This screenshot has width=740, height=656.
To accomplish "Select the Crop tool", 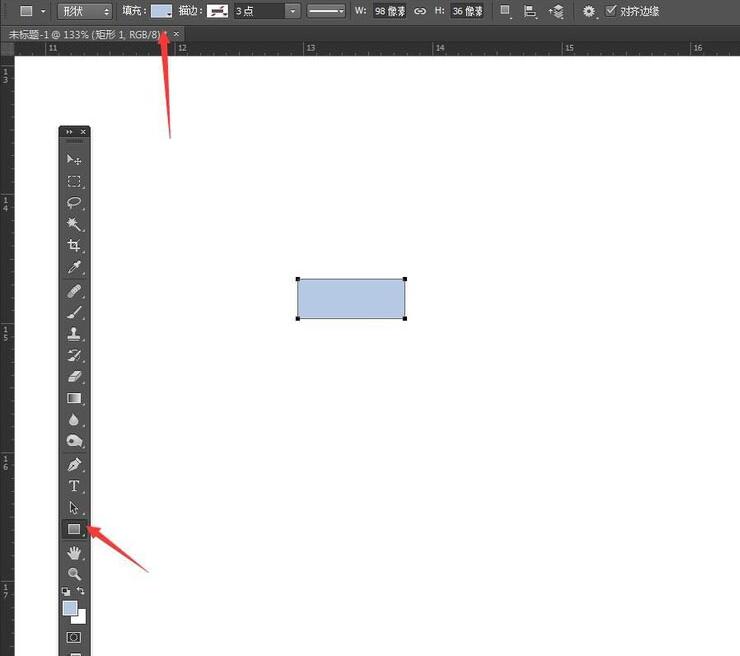I will click(74, 245).
